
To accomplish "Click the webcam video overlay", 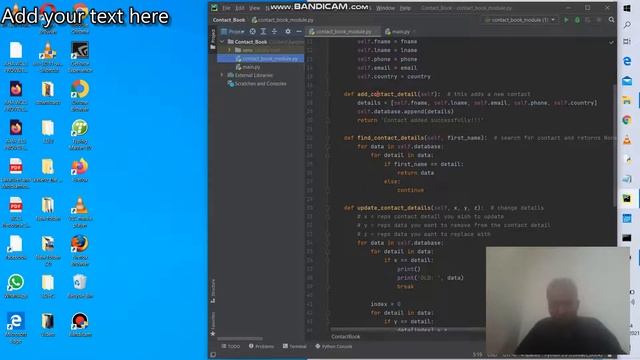I will 558,300.
